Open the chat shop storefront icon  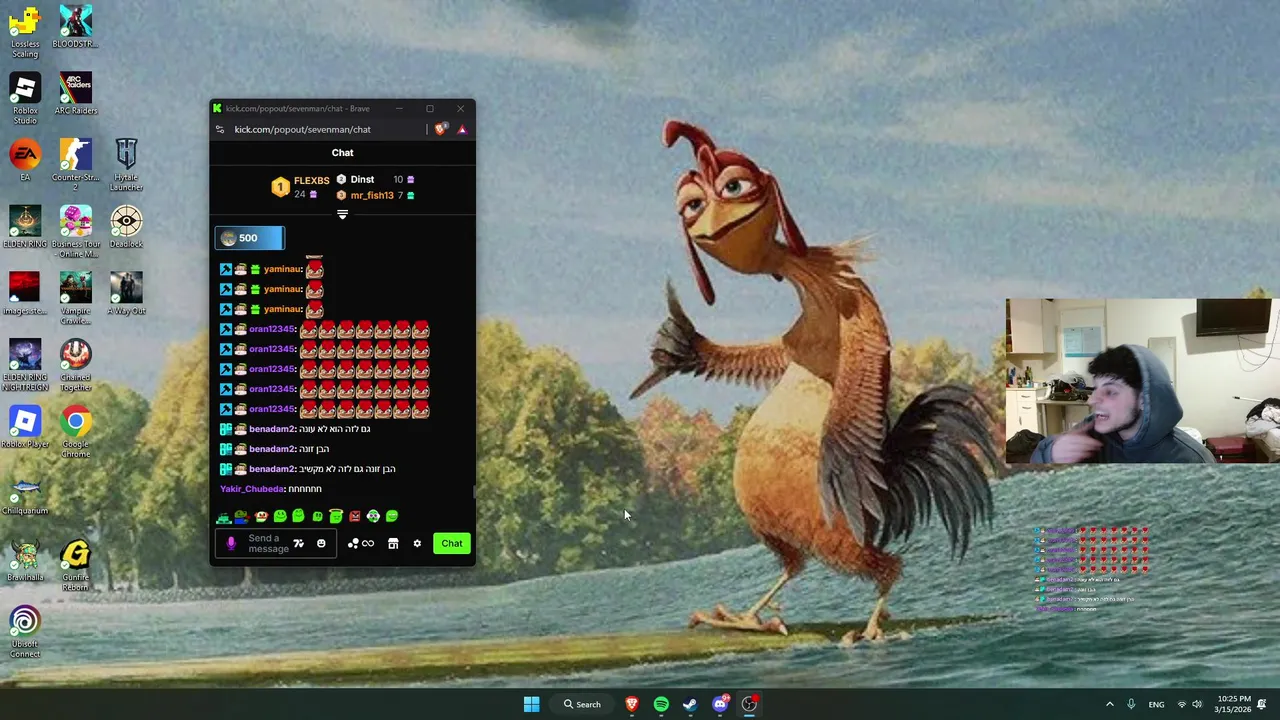393,544
